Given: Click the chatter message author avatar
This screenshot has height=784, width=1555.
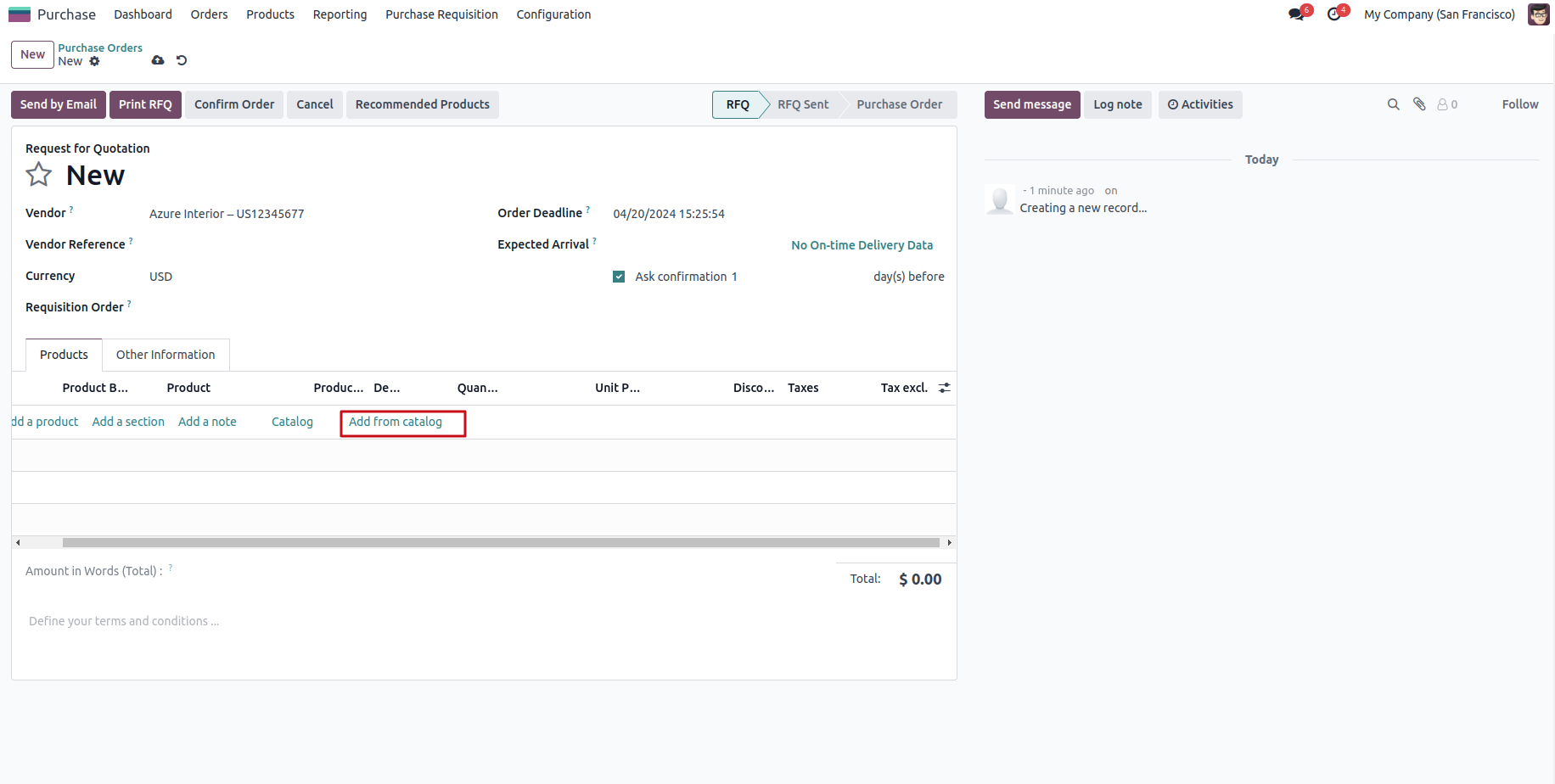Looking at the screenshot, I should [x=1000, y=199].
